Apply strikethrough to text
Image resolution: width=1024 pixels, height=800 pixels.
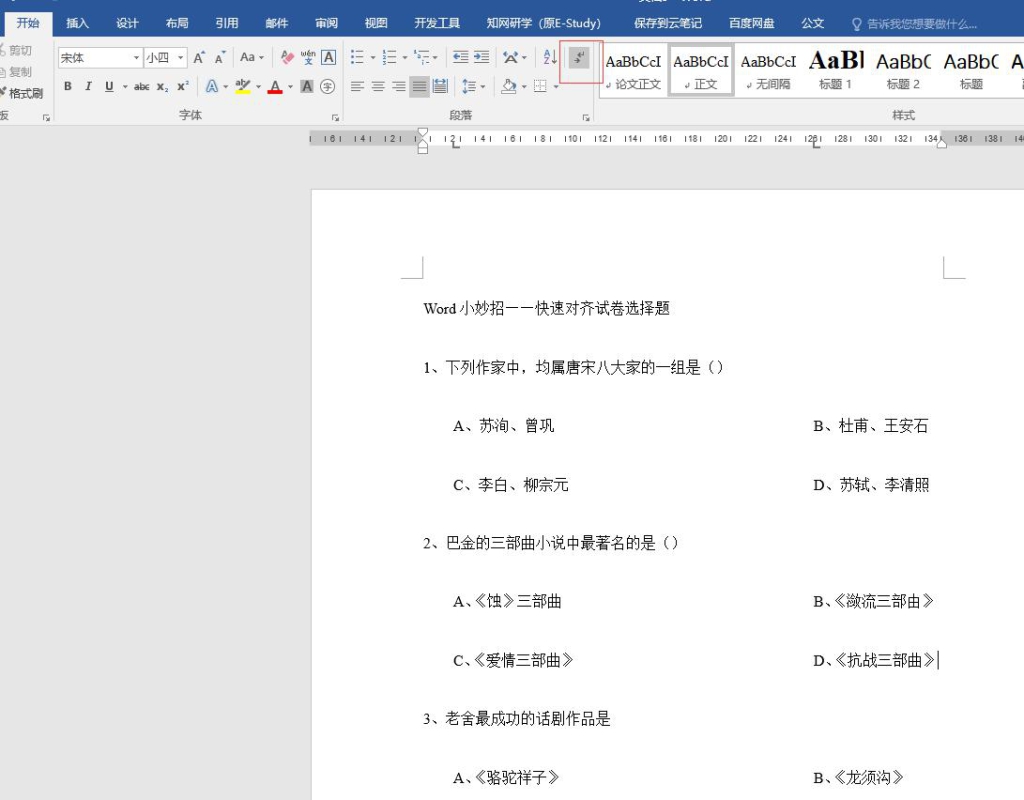[141, 86]
